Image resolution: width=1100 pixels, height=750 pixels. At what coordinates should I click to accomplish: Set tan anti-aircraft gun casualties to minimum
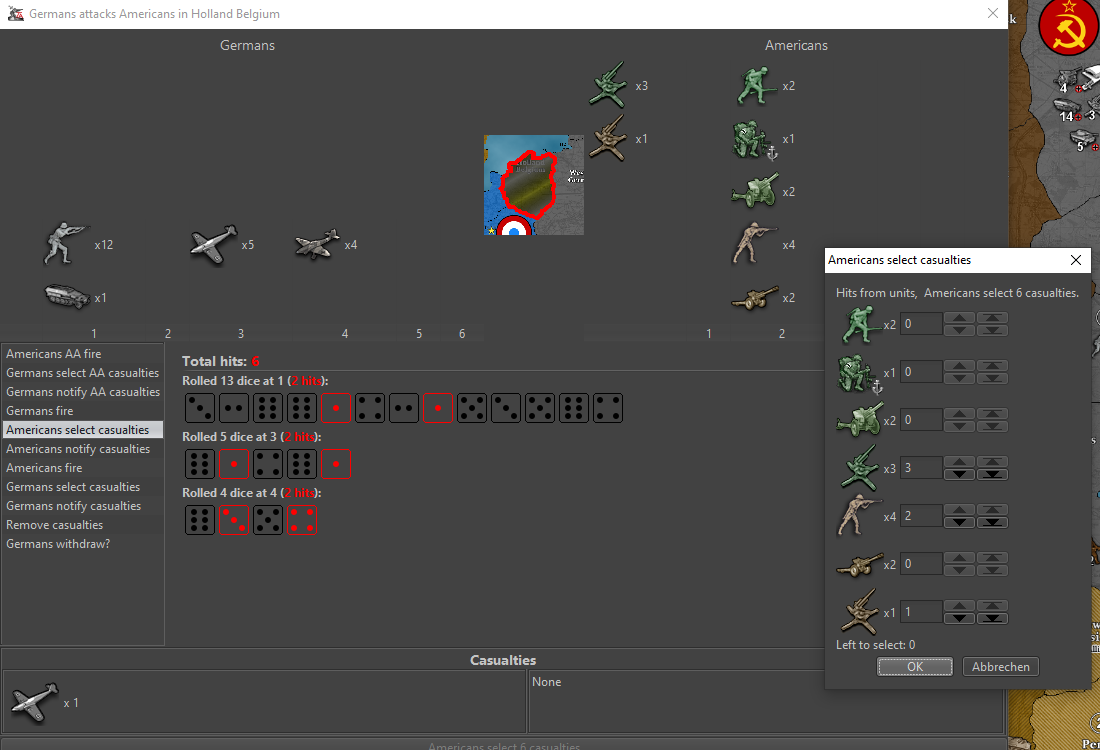pyautogui.click(x=992, y=618)
